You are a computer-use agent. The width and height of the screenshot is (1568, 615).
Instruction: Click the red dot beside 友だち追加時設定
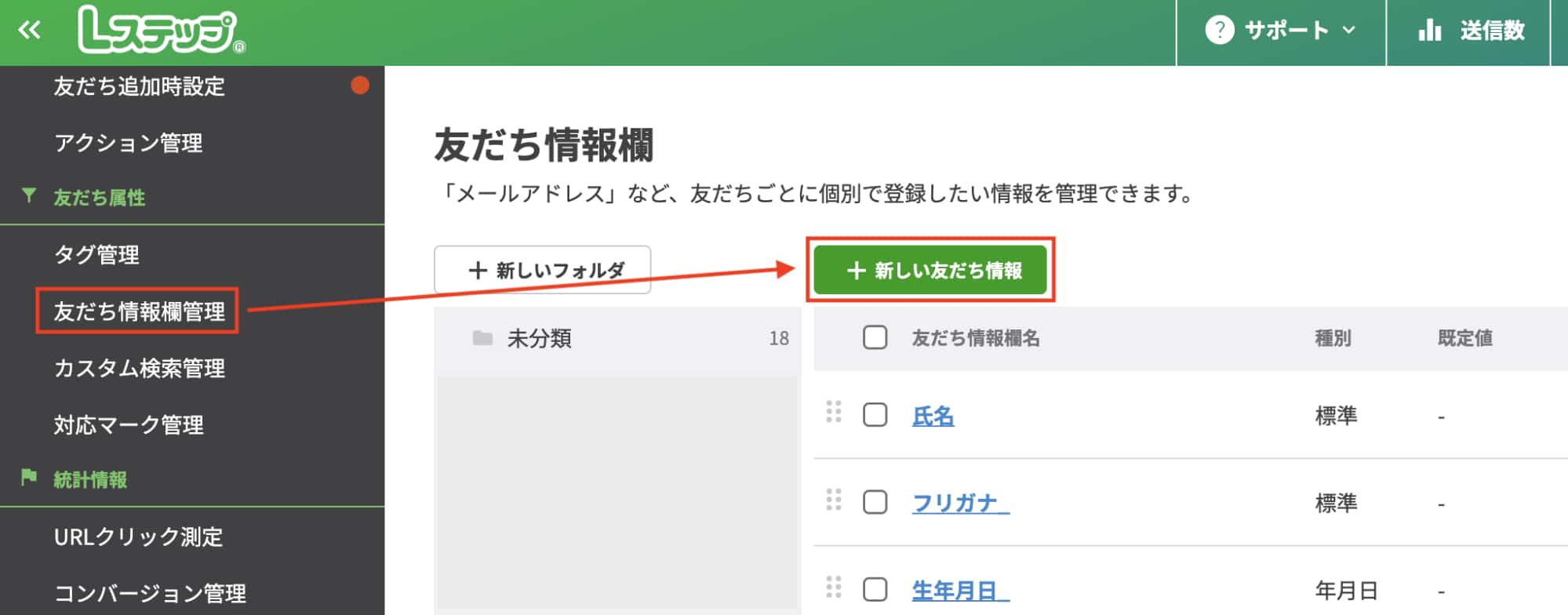point(360,86)
